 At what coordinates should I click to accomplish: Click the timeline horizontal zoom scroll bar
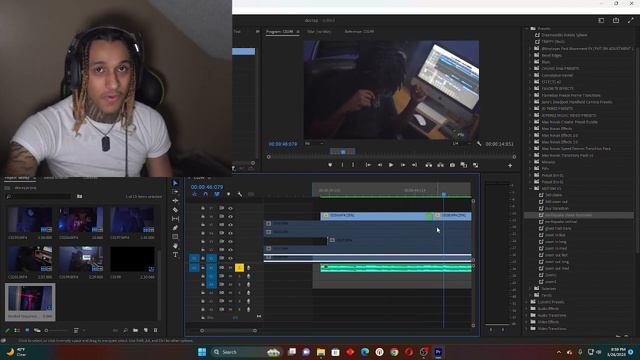tap(228, 330)
